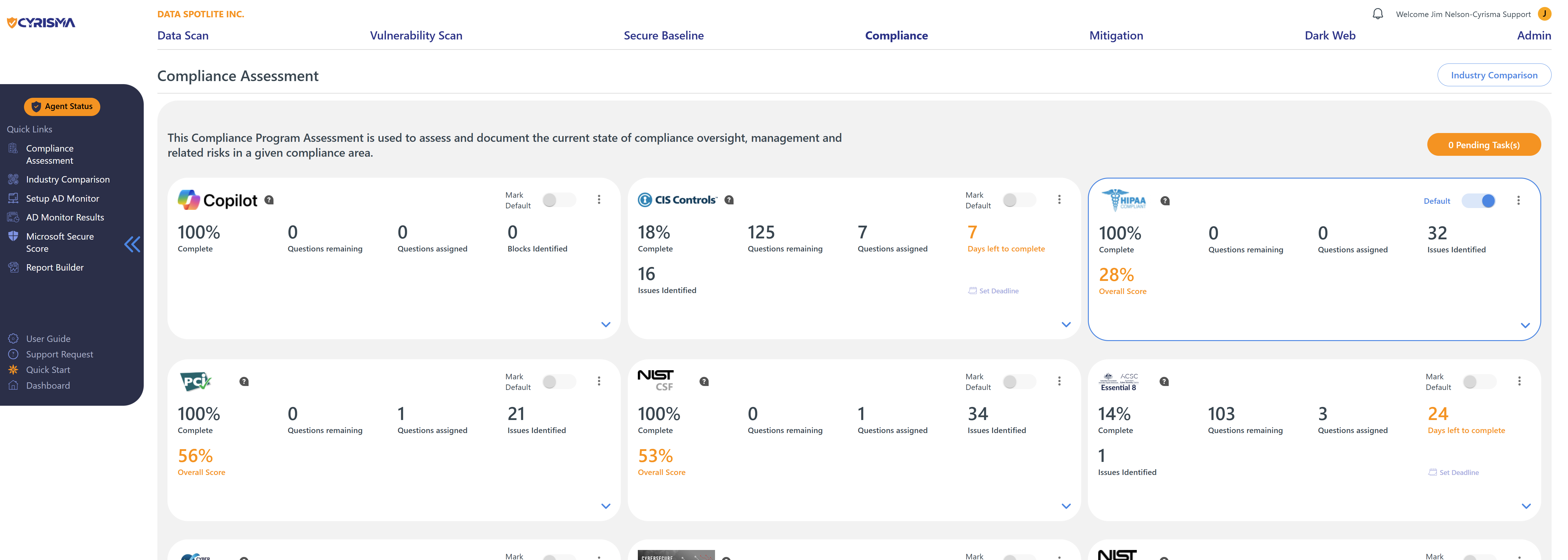Toggle Mark Default on CIS Controls card
Screen dimensions: 1568x560
pyautogui.click(x=1019, y=200)
